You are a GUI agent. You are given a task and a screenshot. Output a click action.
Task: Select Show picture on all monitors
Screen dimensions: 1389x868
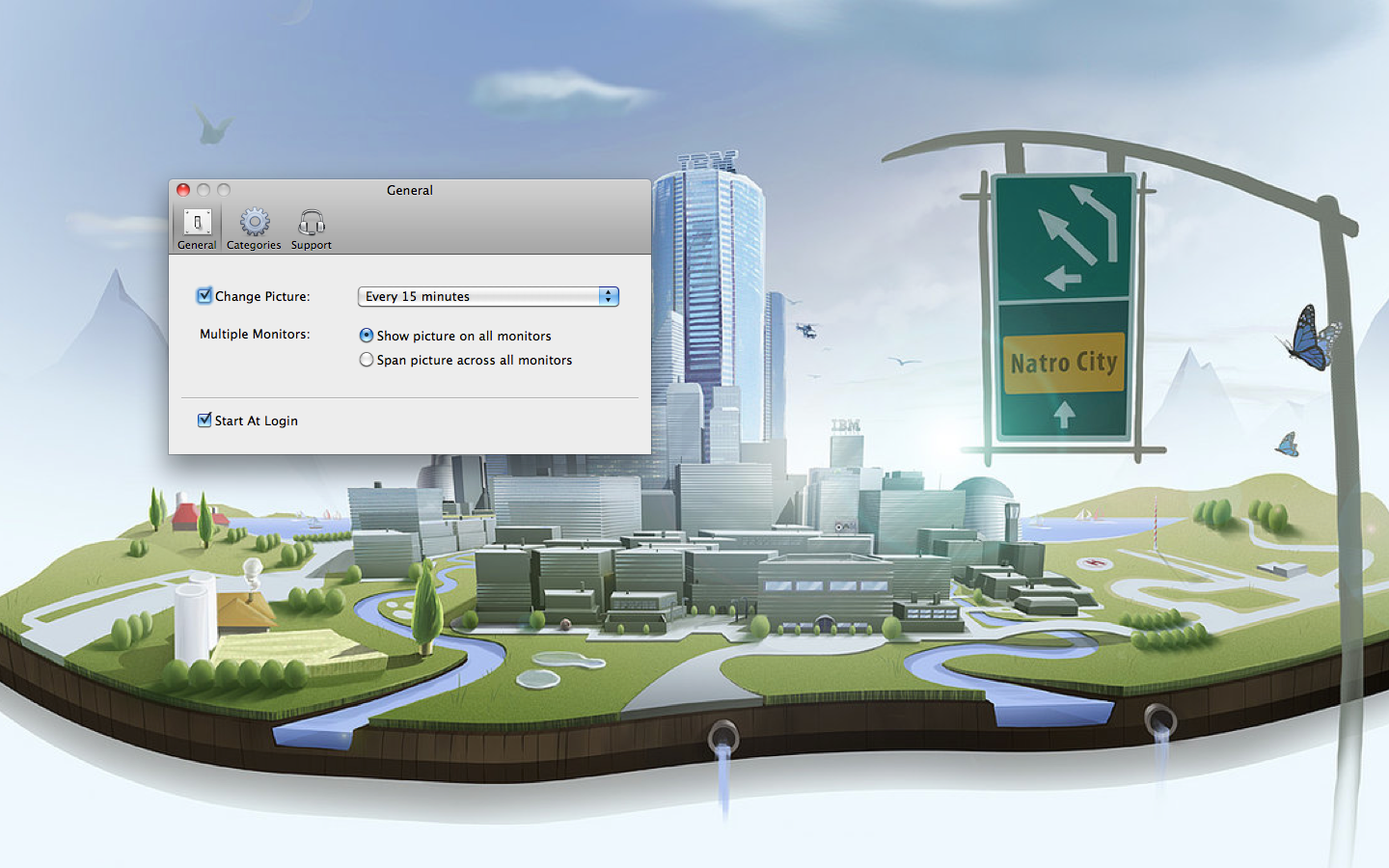367,336
